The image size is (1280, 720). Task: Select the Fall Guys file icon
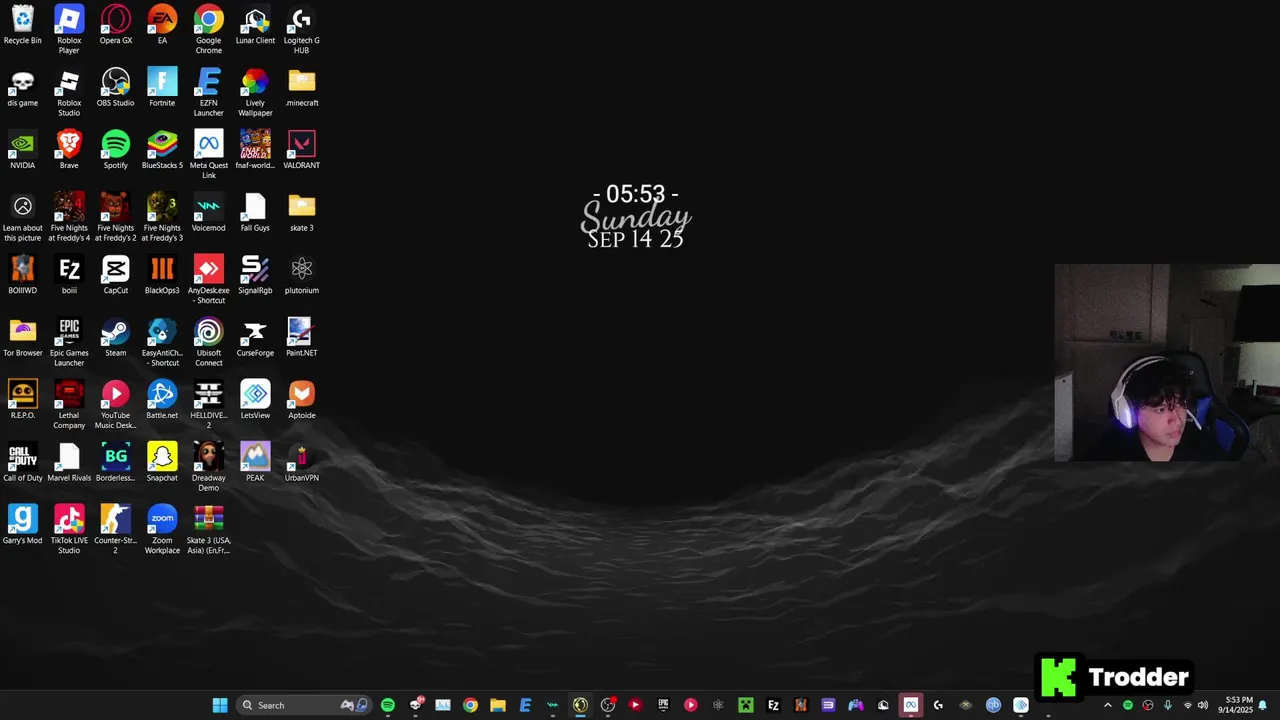pyautogui.click(x=255, y=213)
